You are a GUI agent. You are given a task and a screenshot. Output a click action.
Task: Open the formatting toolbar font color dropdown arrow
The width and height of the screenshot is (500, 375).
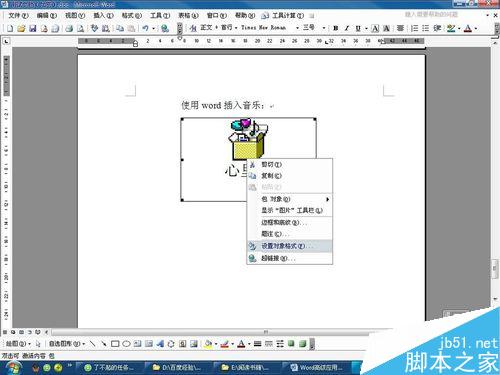pos(476,28)
